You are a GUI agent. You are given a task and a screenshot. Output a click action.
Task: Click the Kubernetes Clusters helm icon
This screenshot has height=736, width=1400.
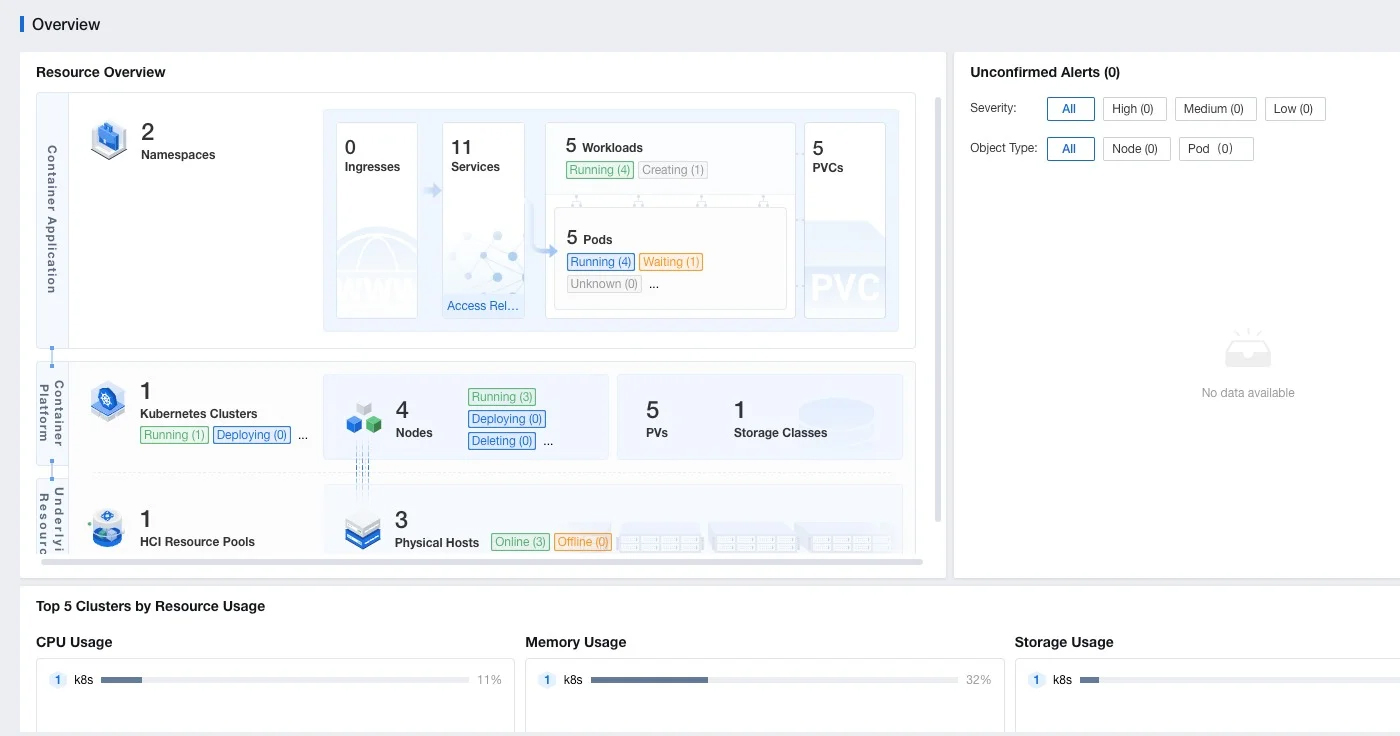tap(108, 401)
